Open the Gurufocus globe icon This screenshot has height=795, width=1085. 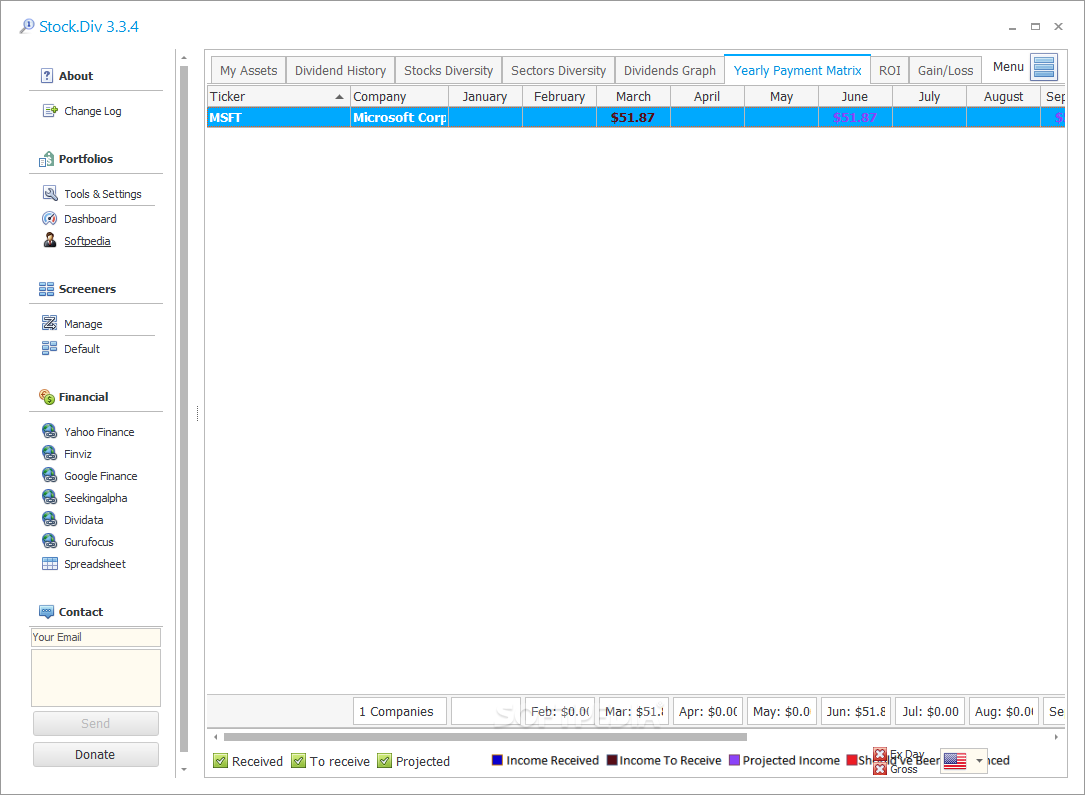(50, 541)
